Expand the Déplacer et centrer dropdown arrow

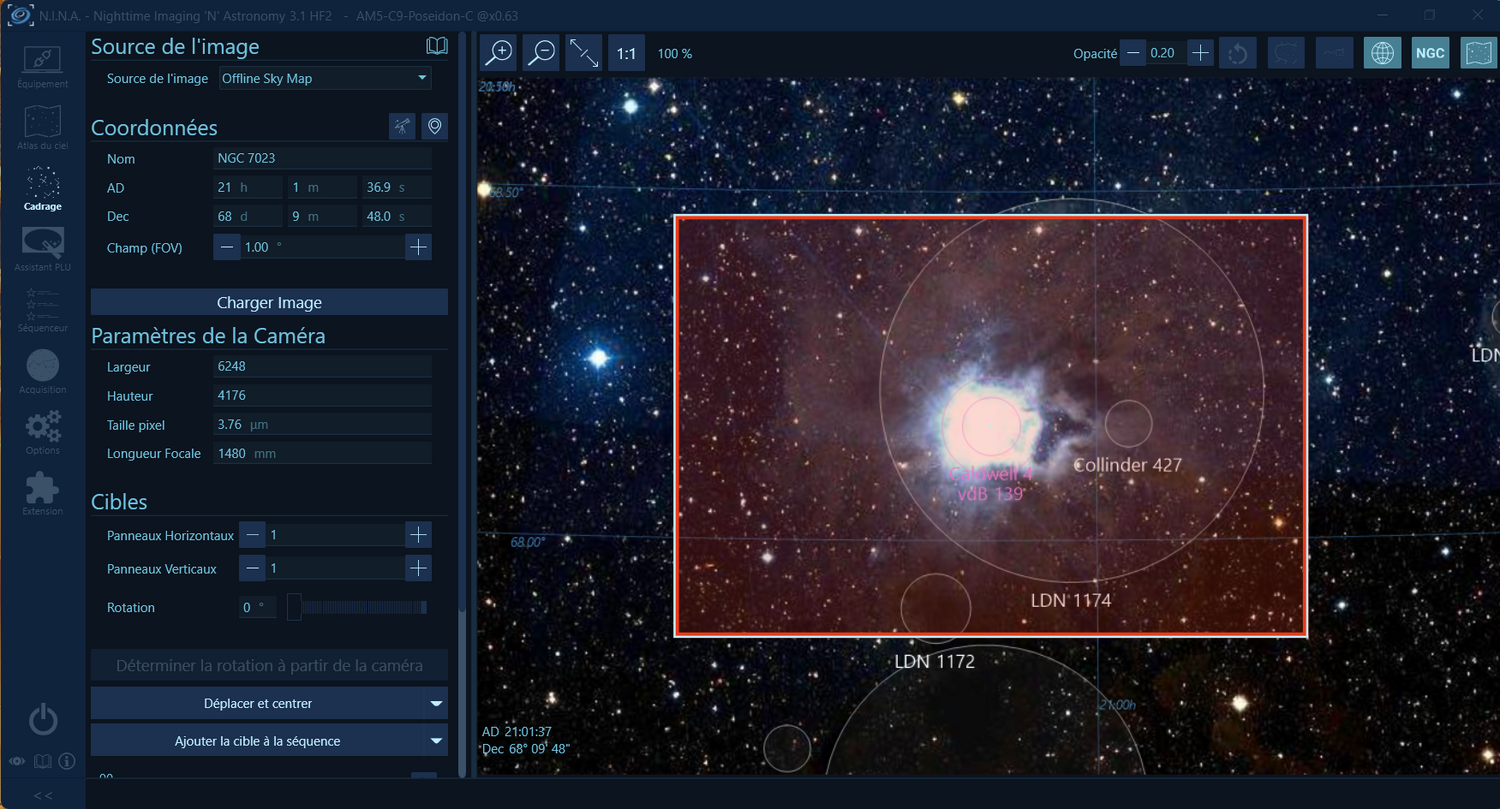pos(437,704)
